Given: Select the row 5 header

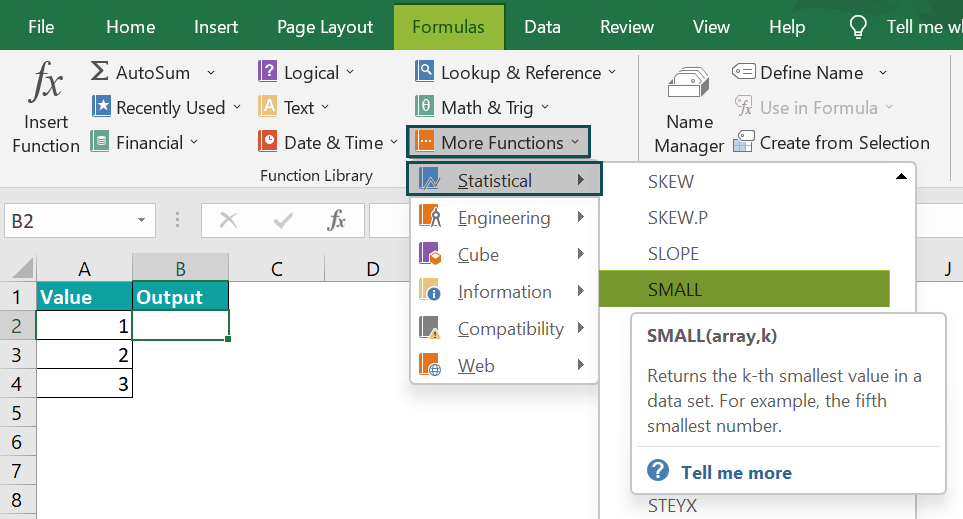Looking at the screenshot, I should point(17,413).
